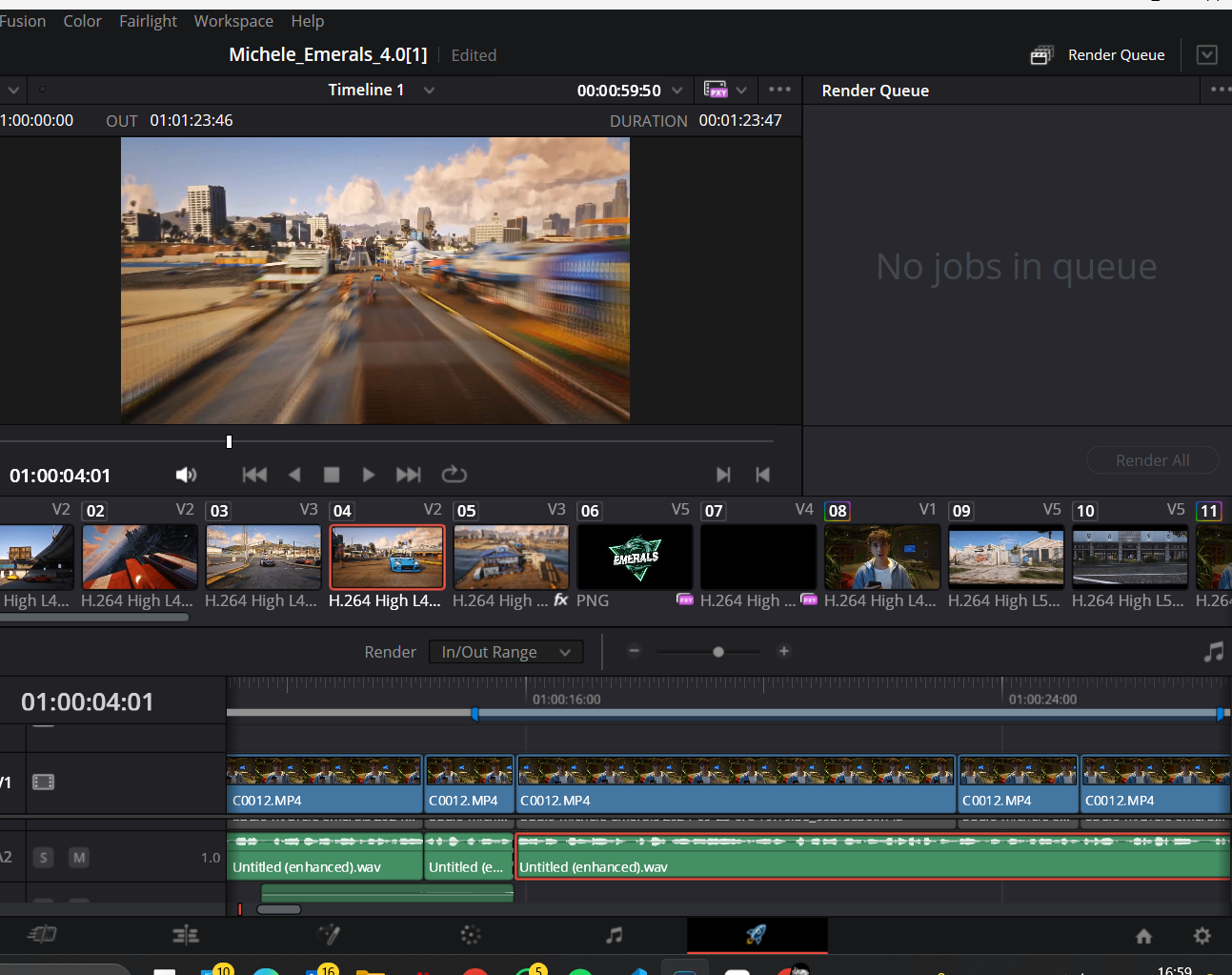Select first C0012.MP4 video clip
1232x975 pixels.
tap(325, 784)
